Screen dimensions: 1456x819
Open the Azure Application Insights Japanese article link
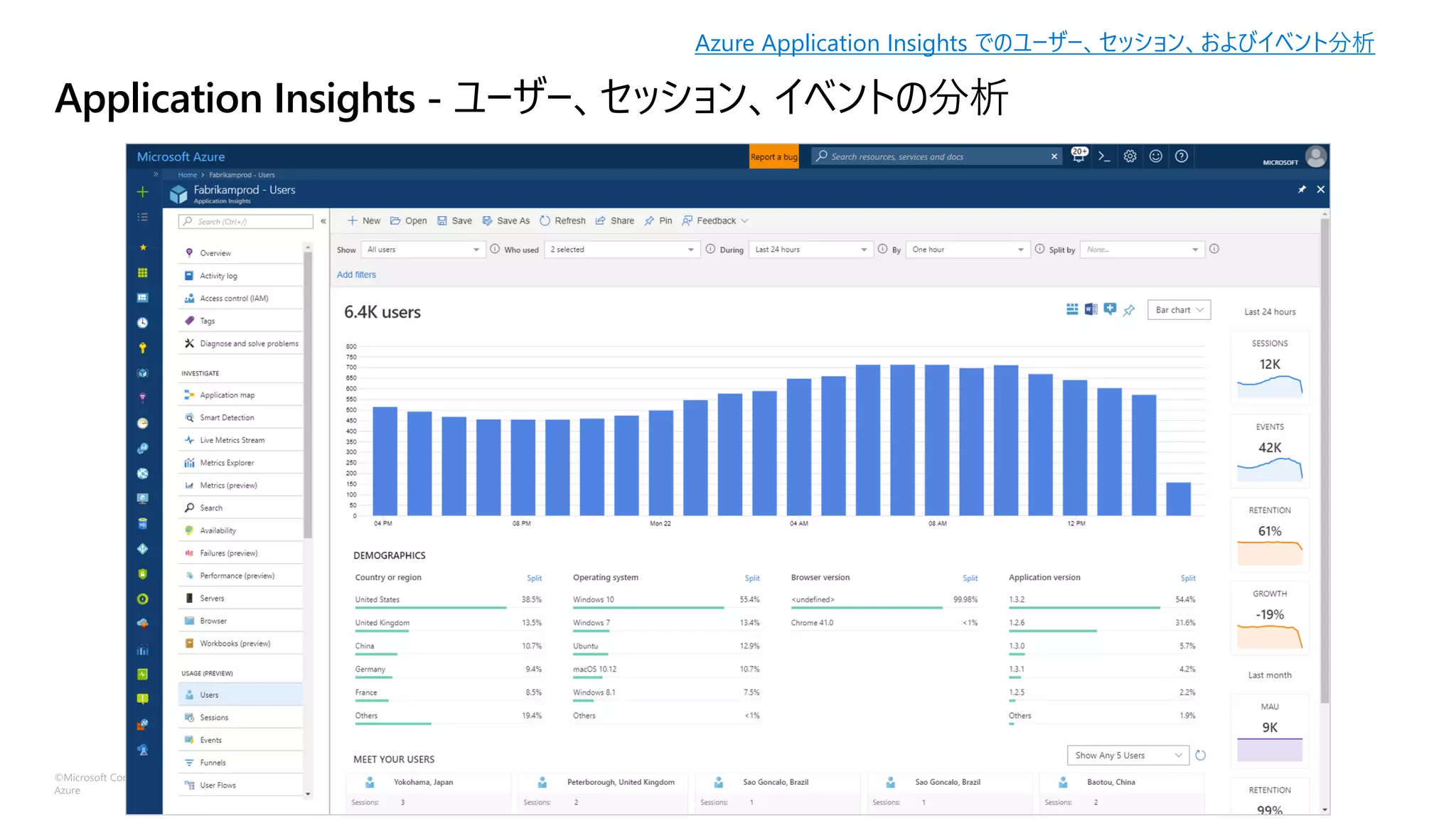coord(1034,43)
